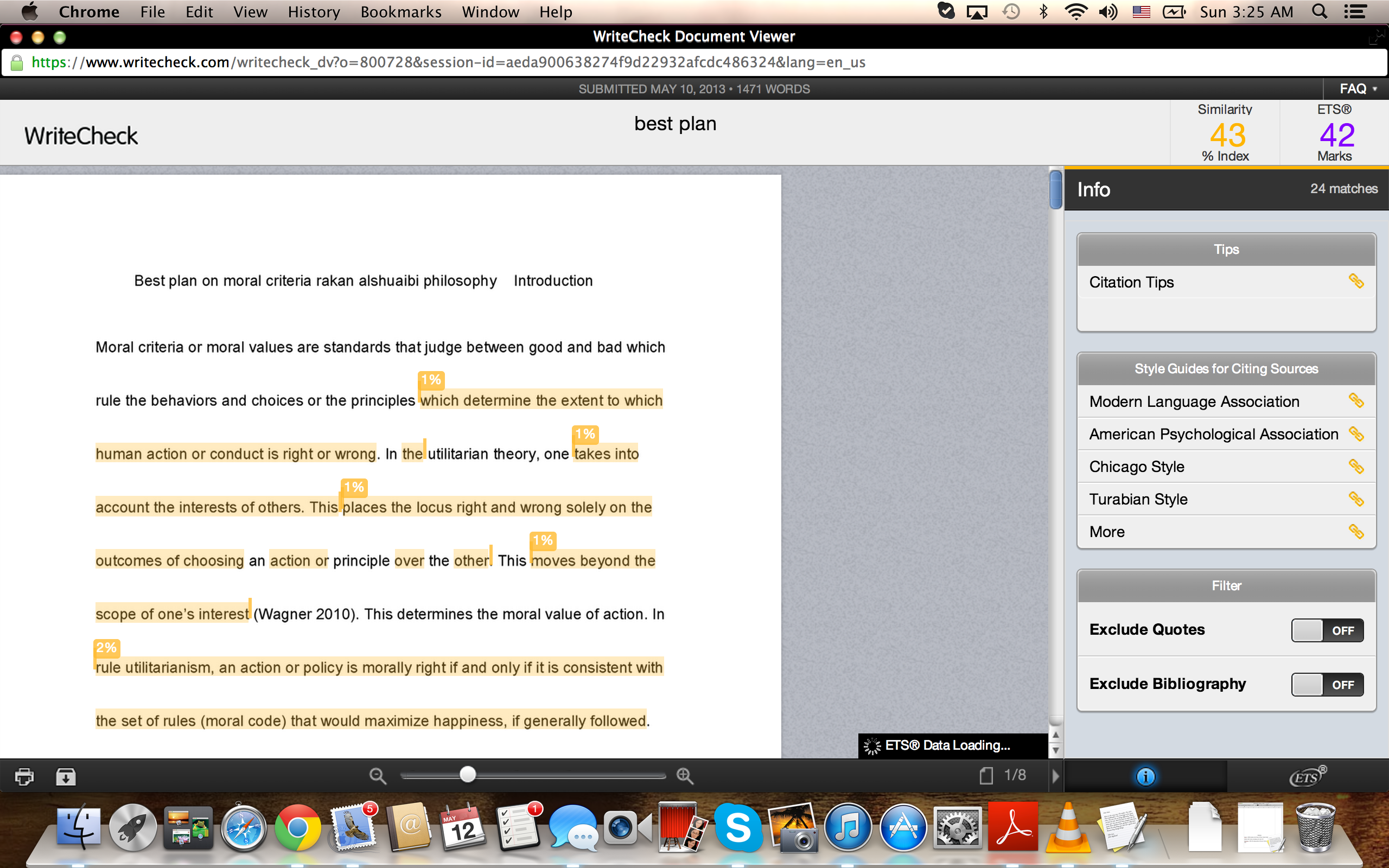Select the Similarity 43% Index score
Image resolution: width=1389 pixels, height=868 pixels.
coord(1226,133)
